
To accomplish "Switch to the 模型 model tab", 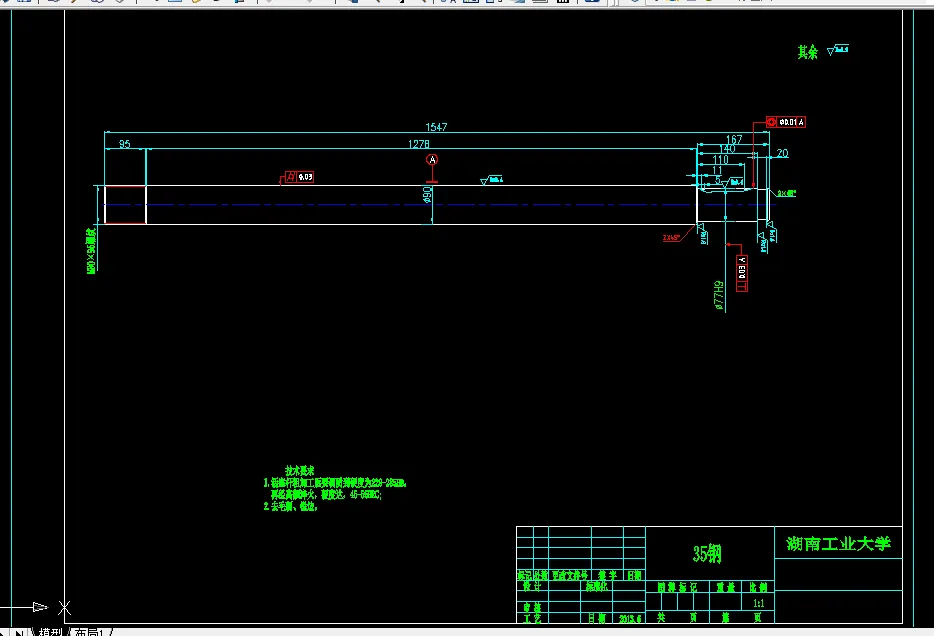I will click(51, 632).
